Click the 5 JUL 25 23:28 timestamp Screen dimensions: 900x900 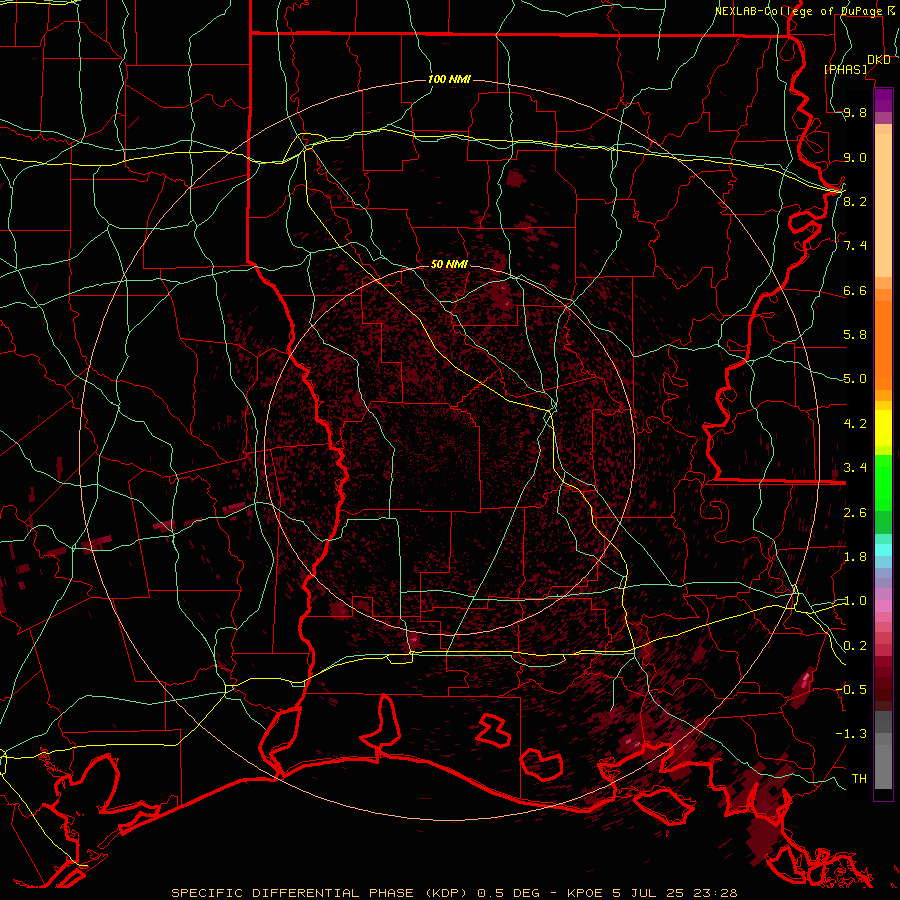[x=676, y=893]
